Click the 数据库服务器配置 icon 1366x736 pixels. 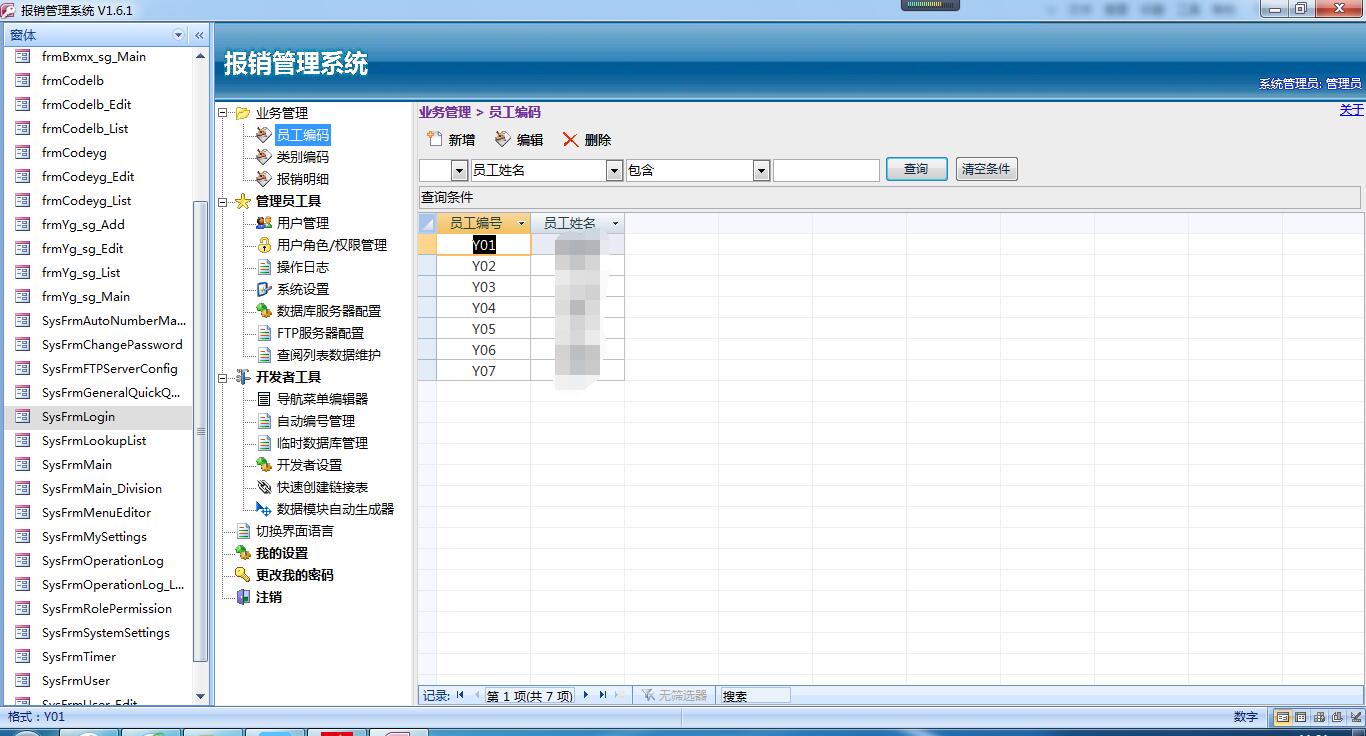[264, 311]
